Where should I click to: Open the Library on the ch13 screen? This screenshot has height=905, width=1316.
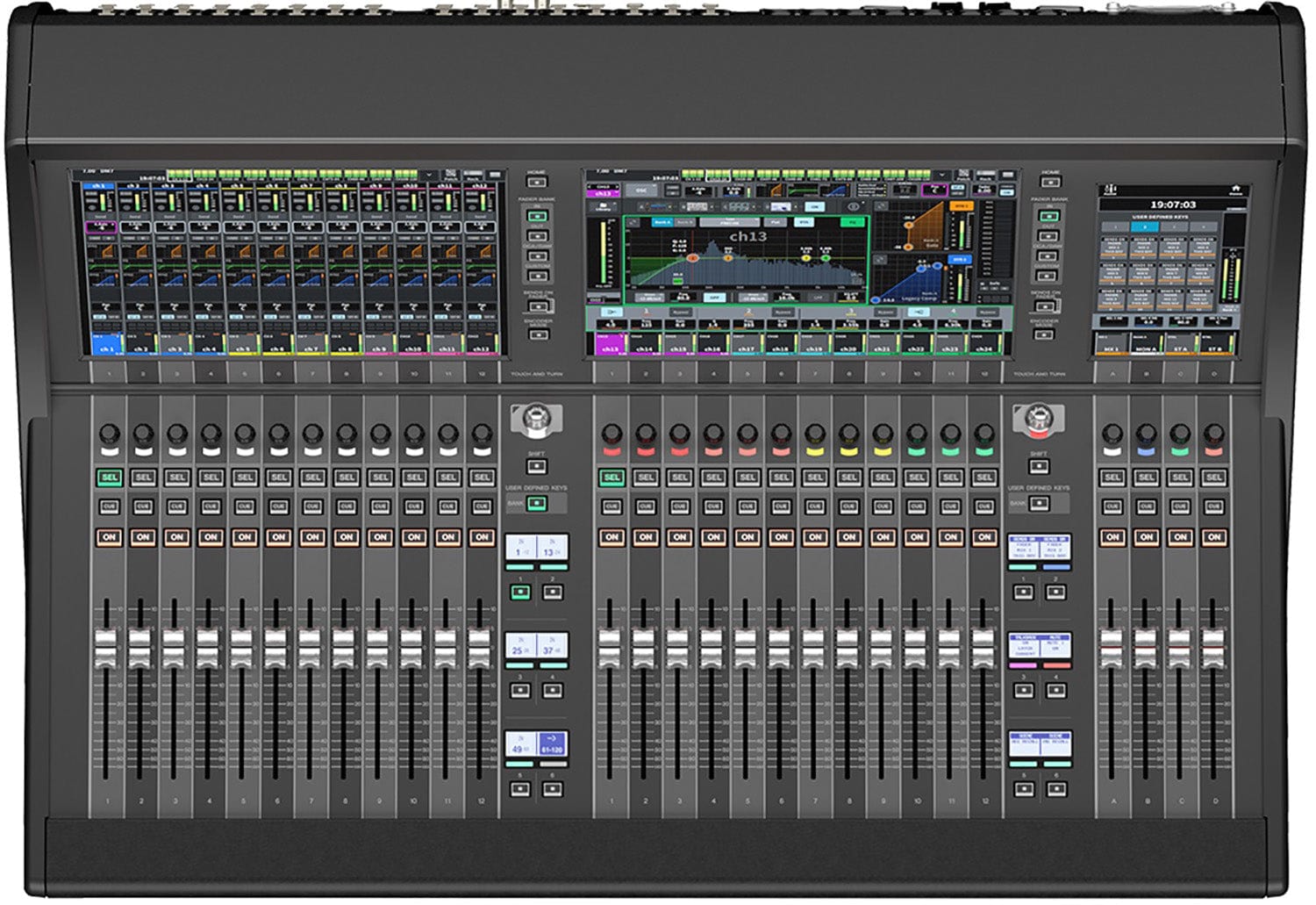click(x=603, y=207)
